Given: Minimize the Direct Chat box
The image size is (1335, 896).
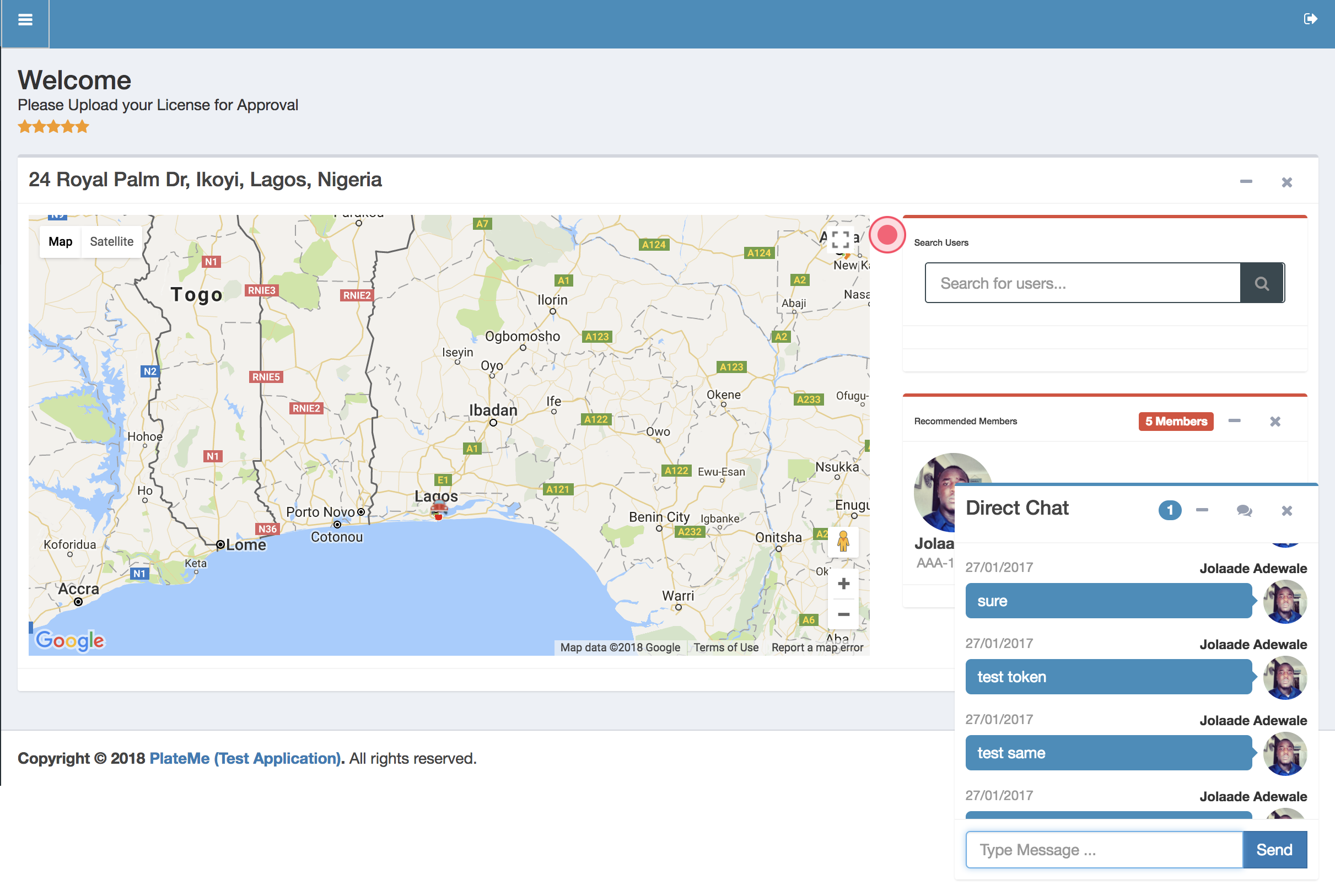Looking at the screenshot, I should pyautogui.click(x=1202, y=510).
